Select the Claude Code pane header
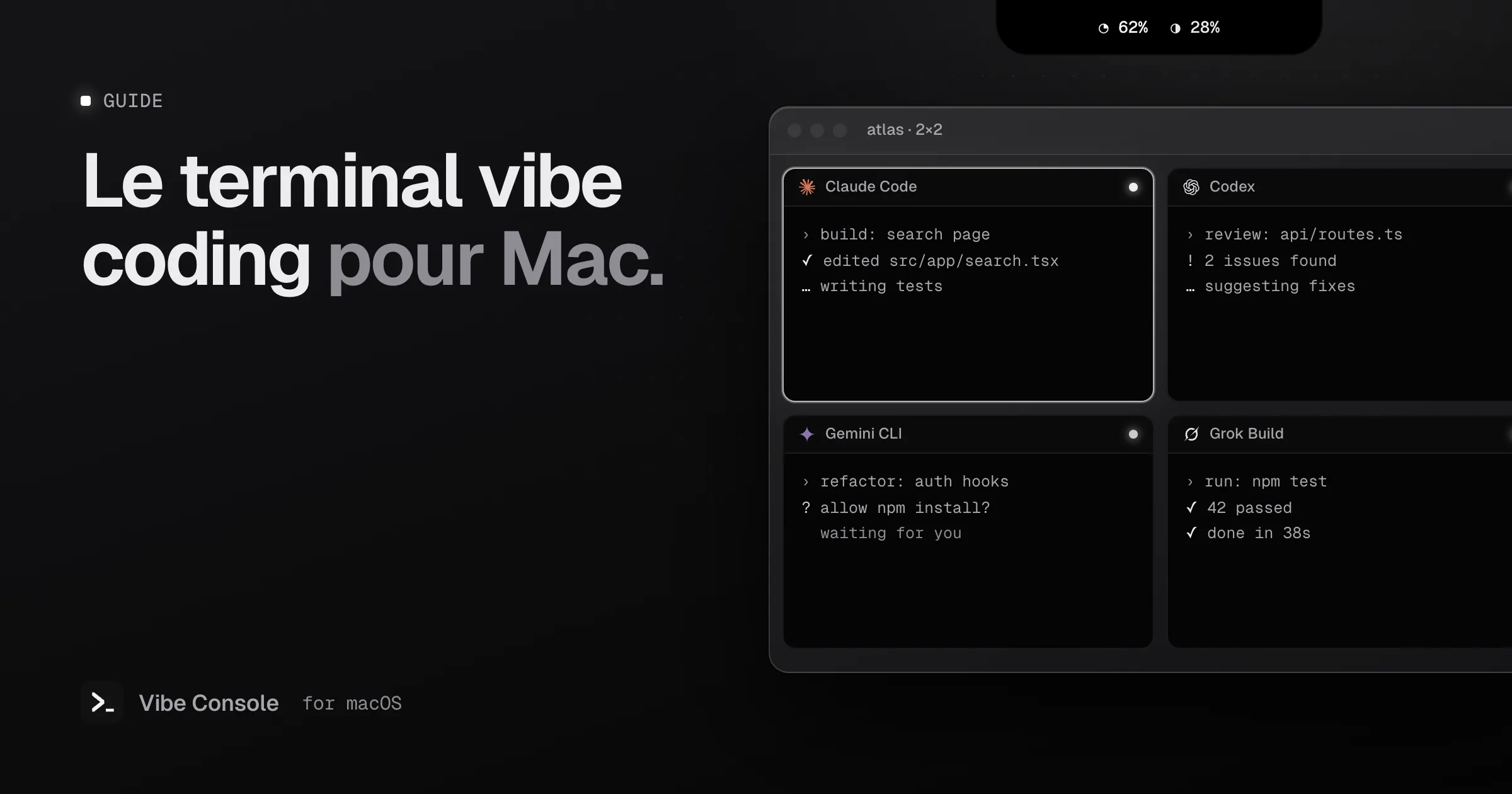Viewport: 1512px width, 794px height. pyautogui.click(x=968, y=187)
